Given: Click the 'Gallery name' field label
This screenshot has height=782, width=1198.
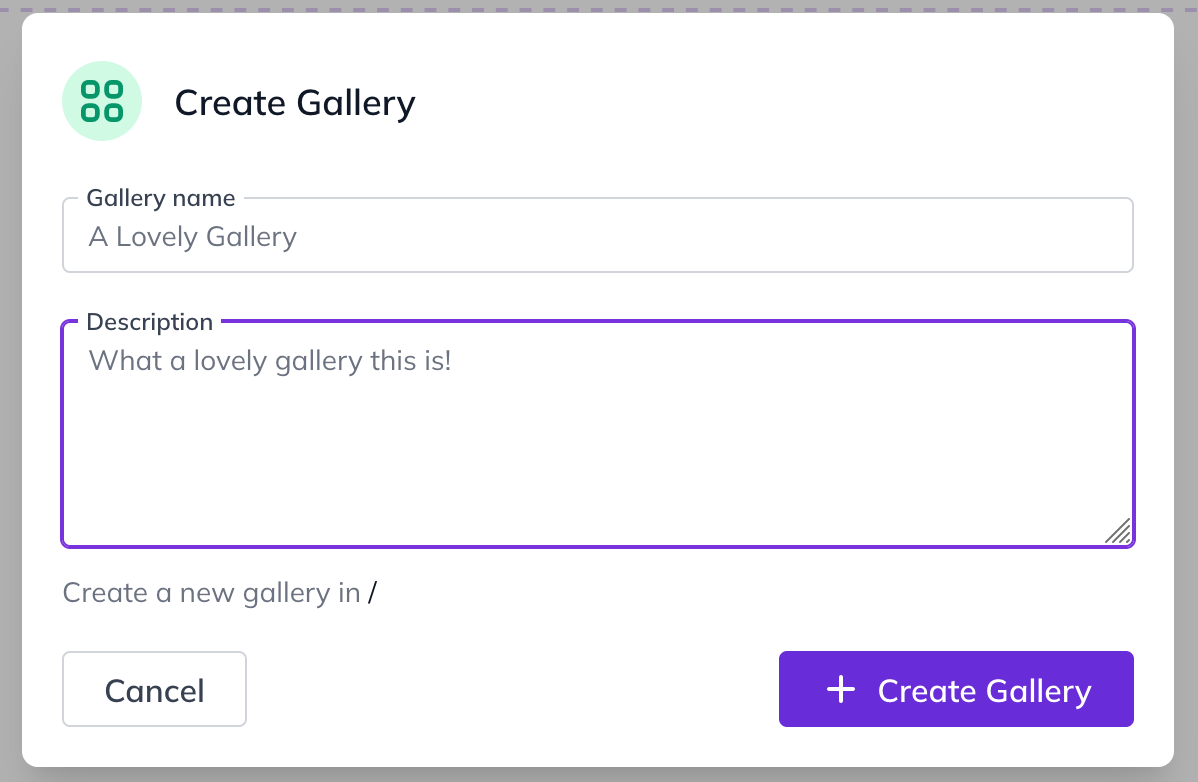Looking at the screenshot, I should click(x=160, y=198).
